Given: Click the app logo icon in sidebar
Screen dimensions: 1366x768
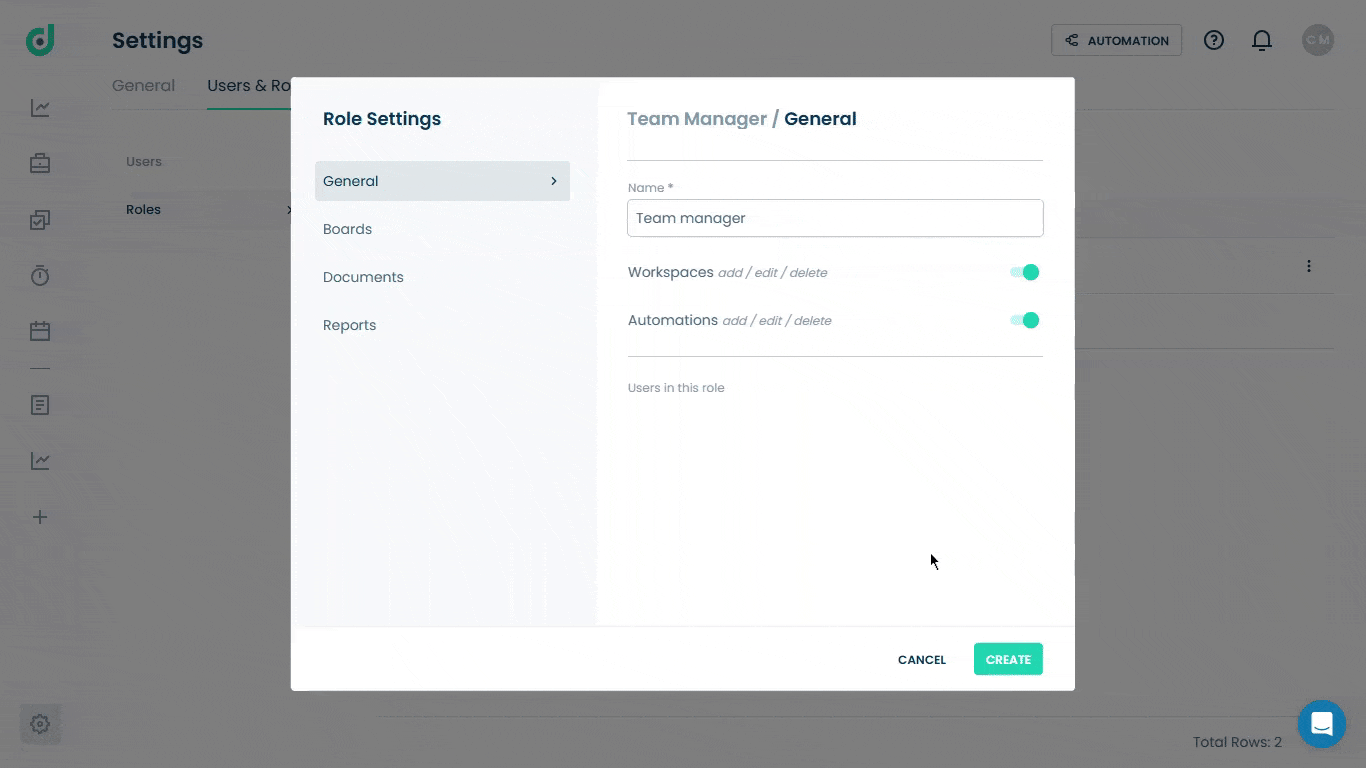Looking at the screenshot, I should (x=40, y=40).
